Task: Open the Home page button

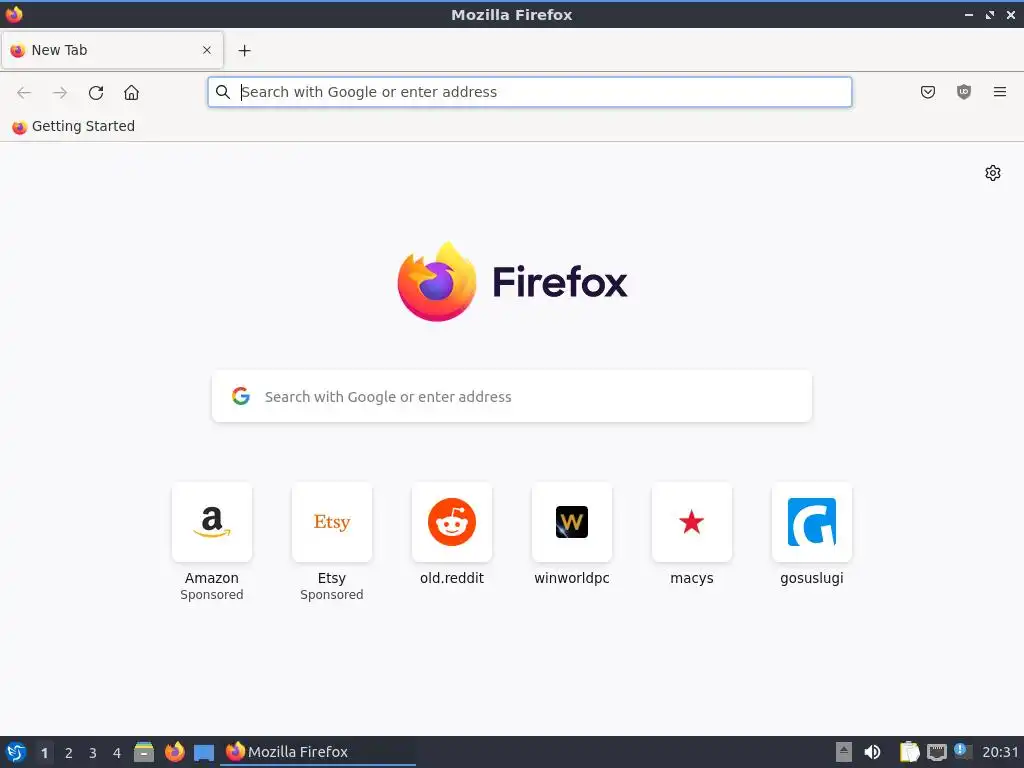Action: (x=131, y=93)
